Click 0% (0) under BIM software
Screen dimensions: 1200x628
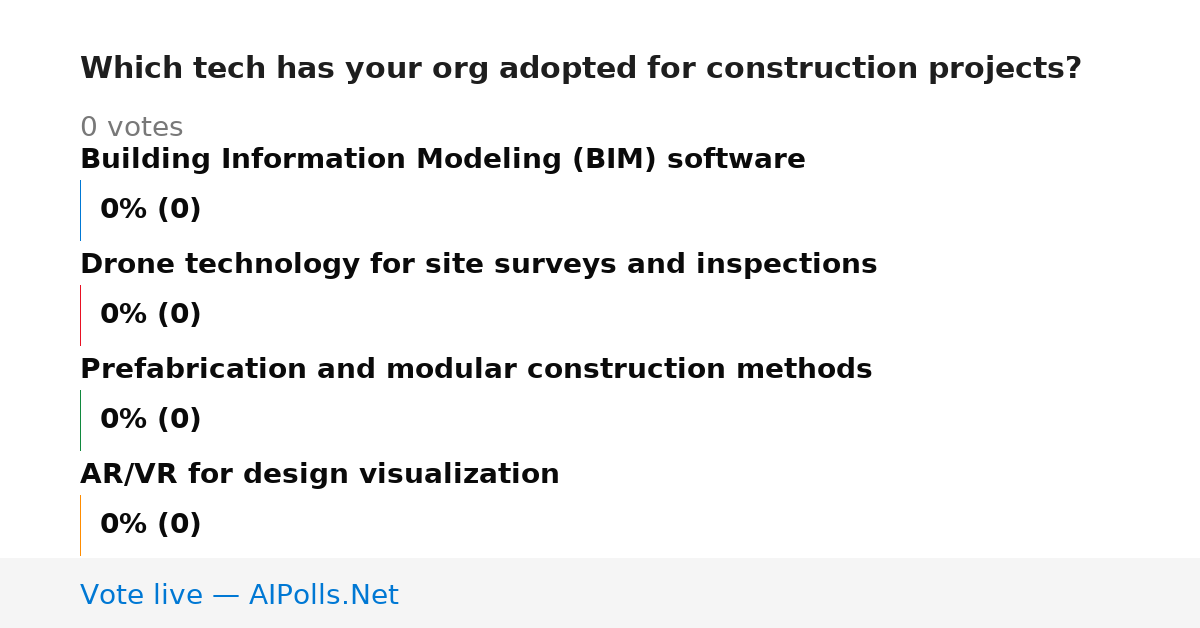click(151, 210)
